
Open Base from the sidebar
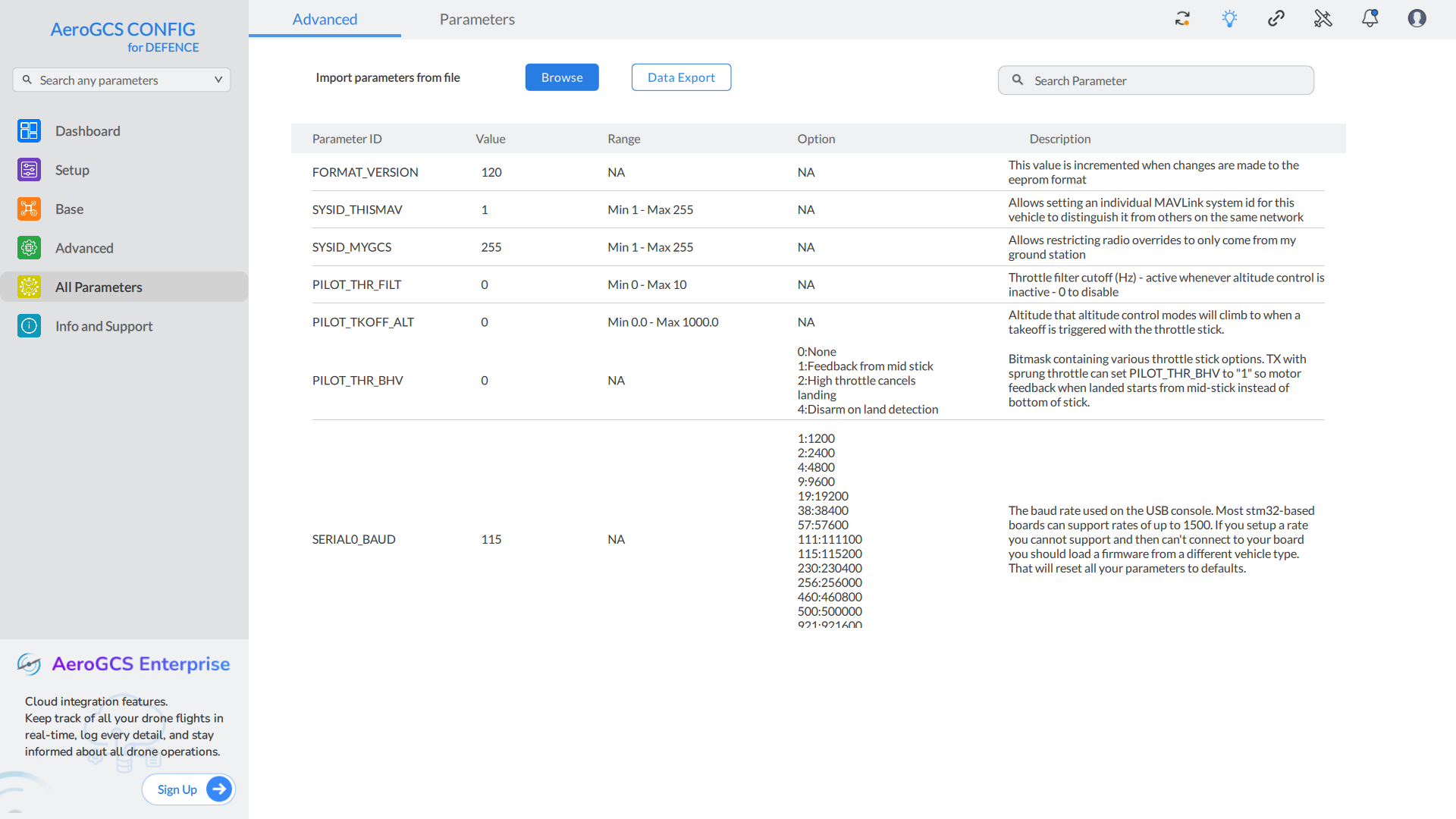point(124,209)
